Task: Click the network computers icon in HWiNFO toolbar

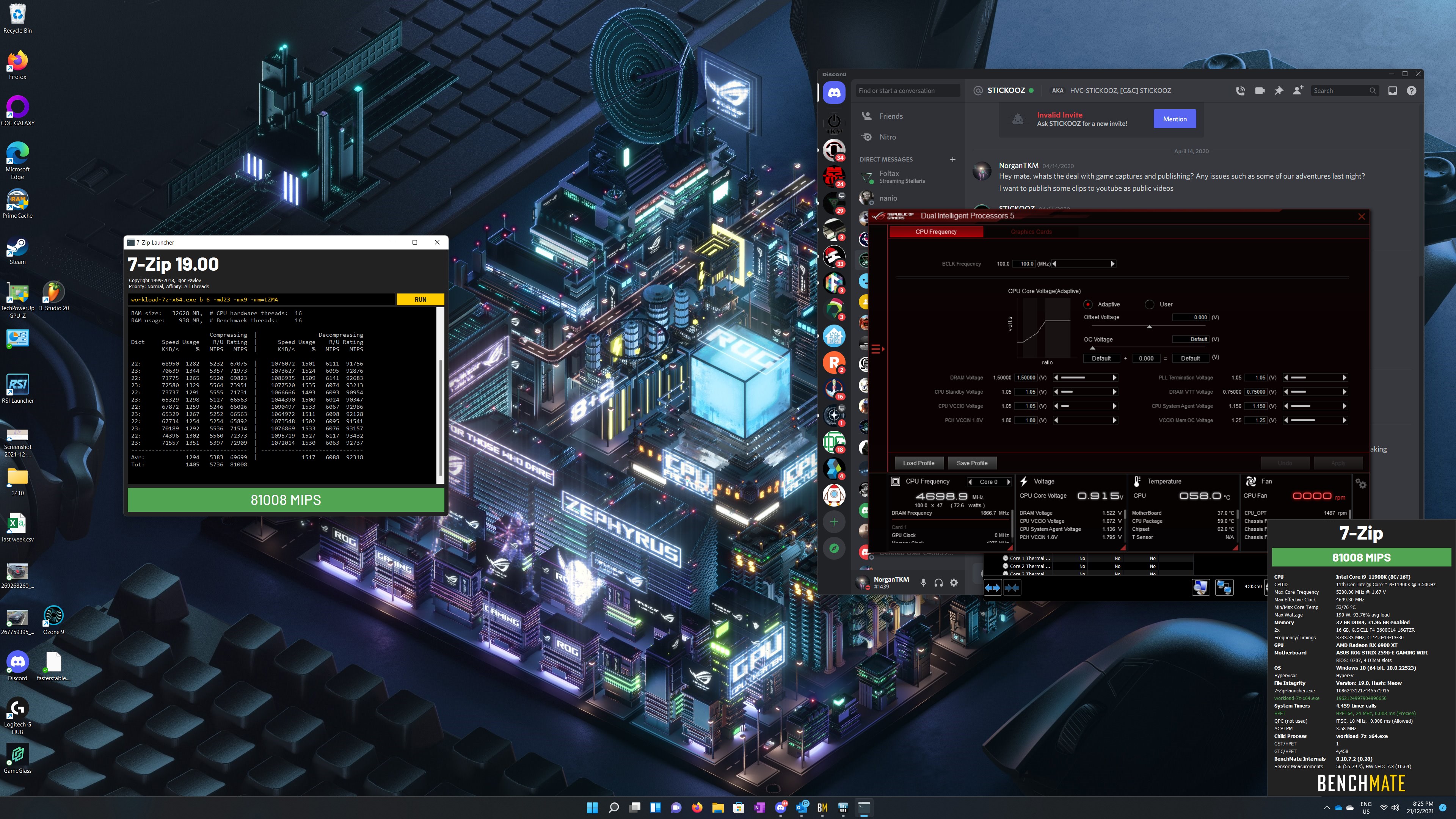Action: pyautogui.click(x=1224, y=587)
